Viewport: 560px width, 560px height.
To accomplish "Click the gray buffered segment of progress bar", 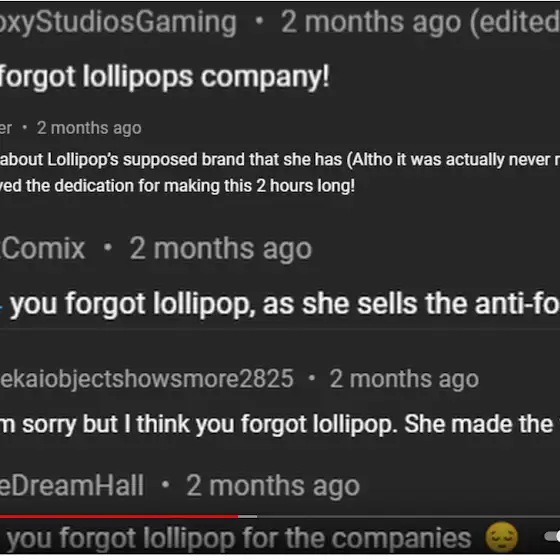I will point(248,516).
